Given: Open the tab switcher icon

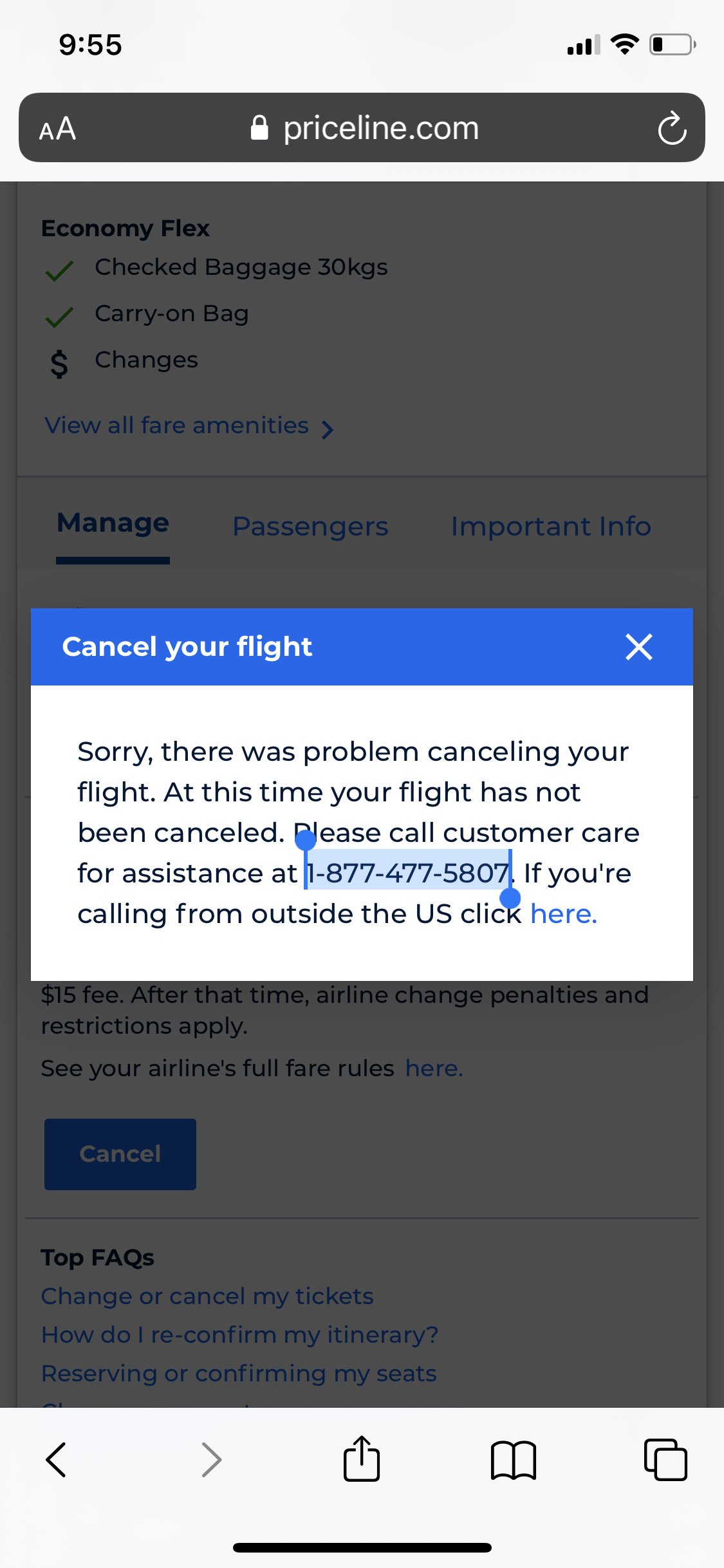Looking at the screenshot, I should [666, 1459].
